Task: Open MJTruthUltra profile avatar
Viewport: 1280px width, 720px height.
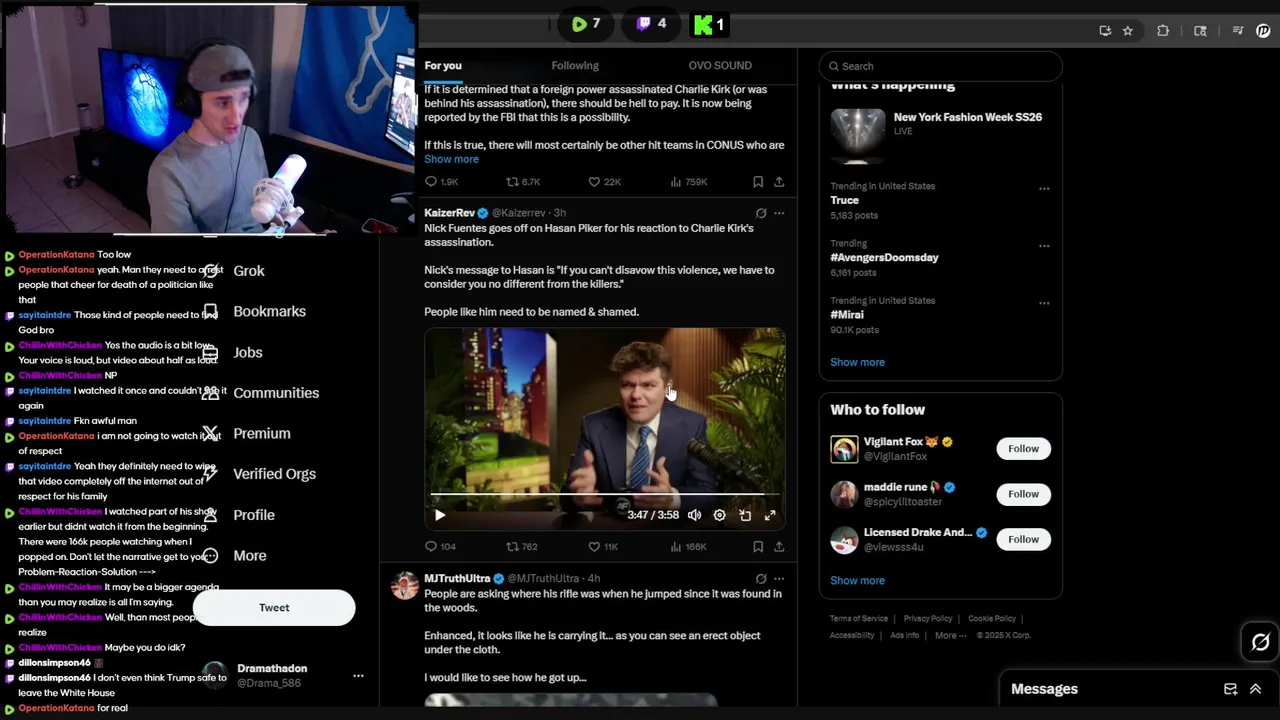Action: pyautogui.click(x=405, y=586)
